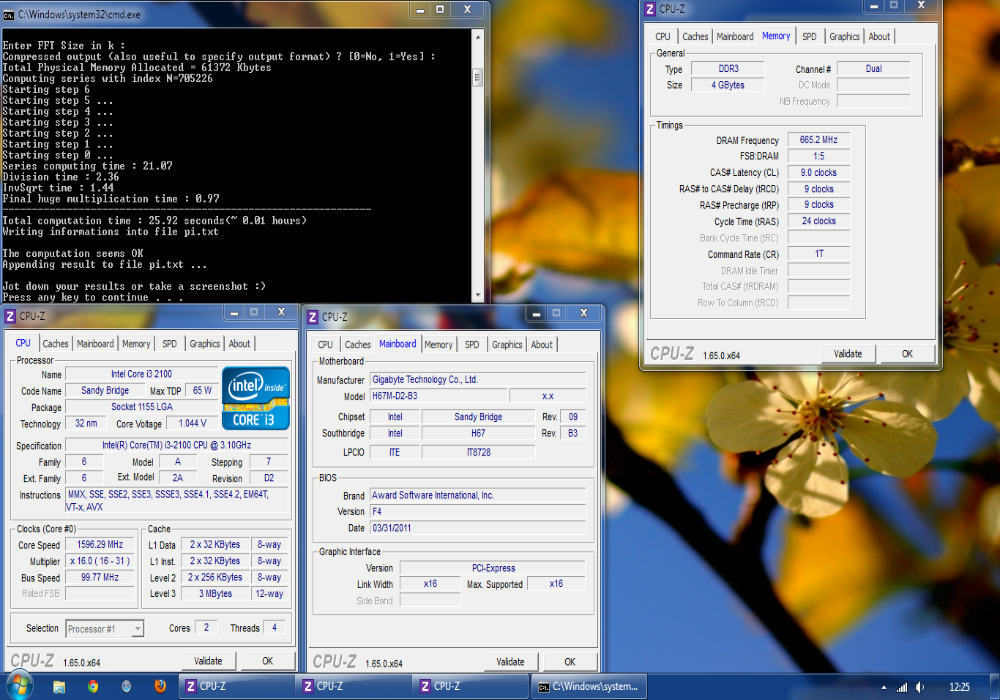Image resolution: width=1000 pixels, height=700 pixels.
Task: Switch to second CPU-Z taskbar button
Action: [x=355, y=687]
